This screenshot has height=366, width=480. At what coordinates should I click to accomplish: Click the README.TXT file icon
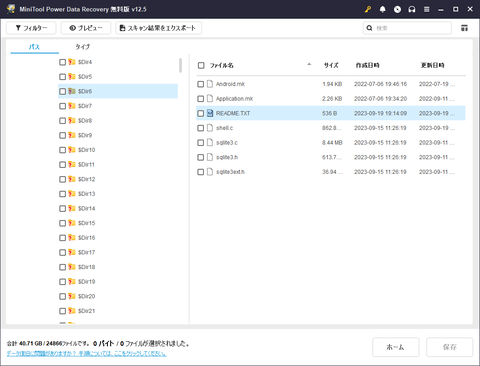pos(210,113)
